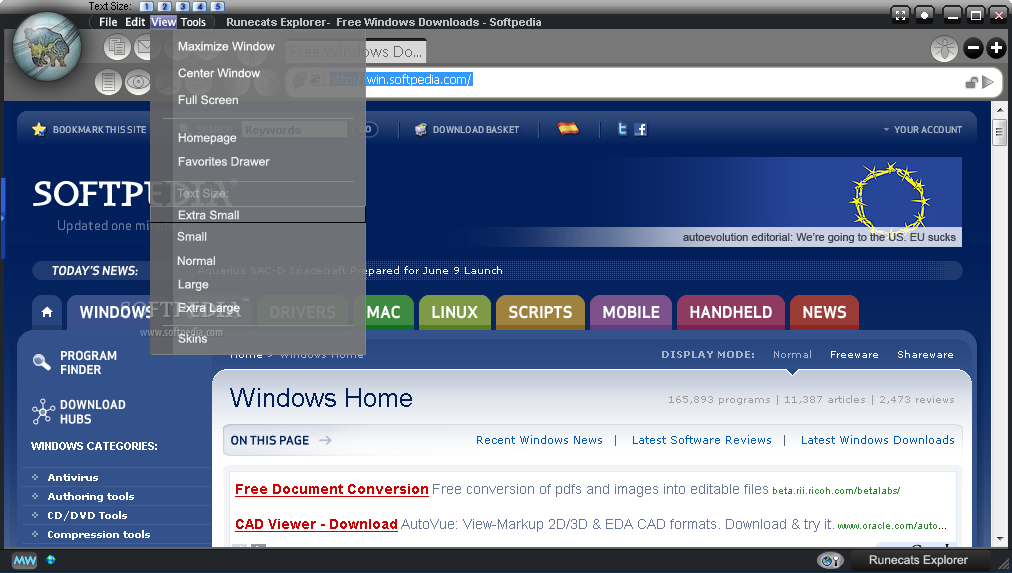Close the View menu
The height and width of the screenshot is (573, 1012).
tap(163, 22)
